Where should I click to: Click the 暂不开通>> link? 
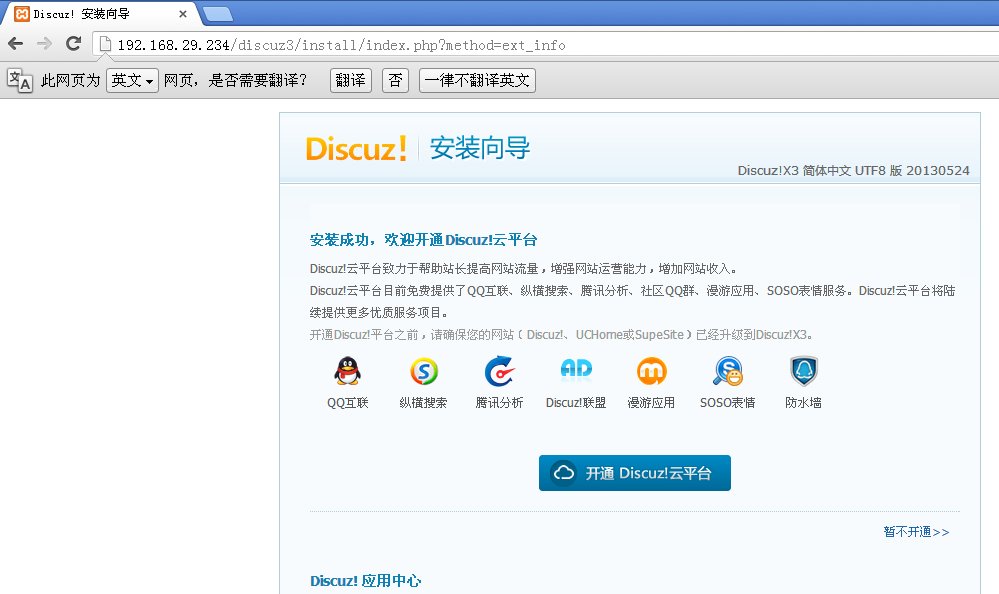916,532
